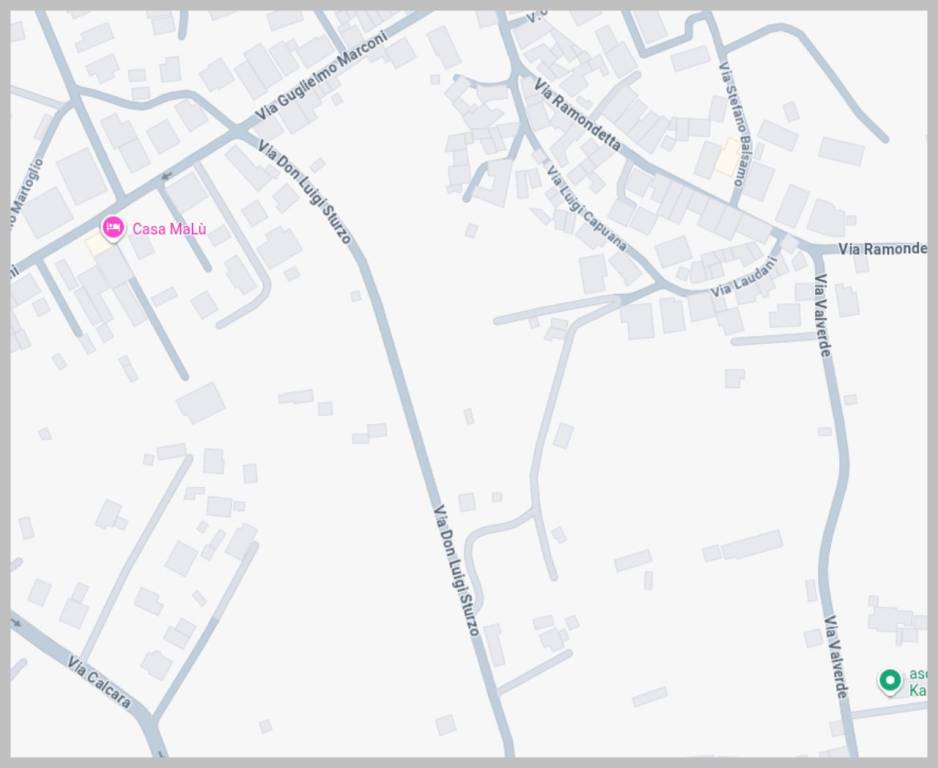Select the Via Guglielmo Marconi street label
This screenshot has width=938, height=768.
pyautogui.click(x=321, y=74)
